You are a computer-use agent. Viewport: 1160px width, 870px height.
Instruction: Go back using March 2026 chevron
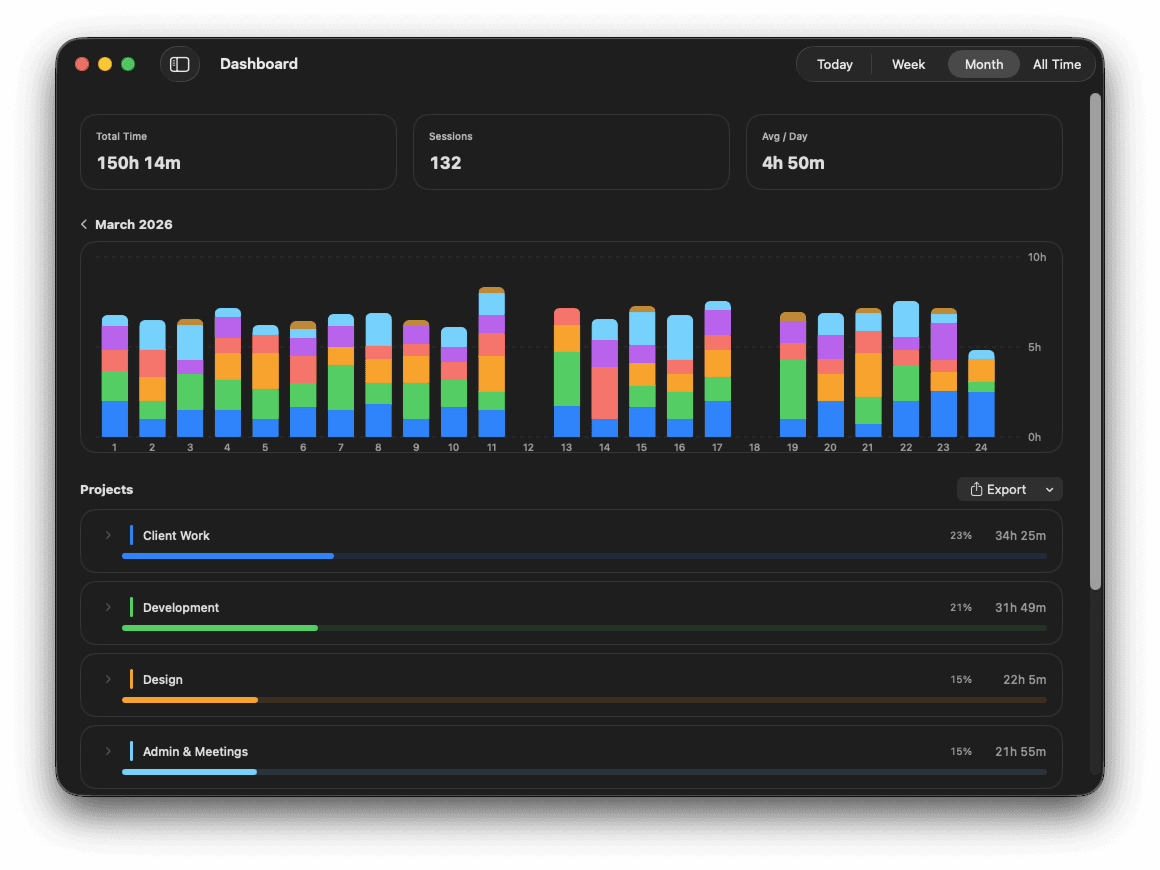[84, 225]
